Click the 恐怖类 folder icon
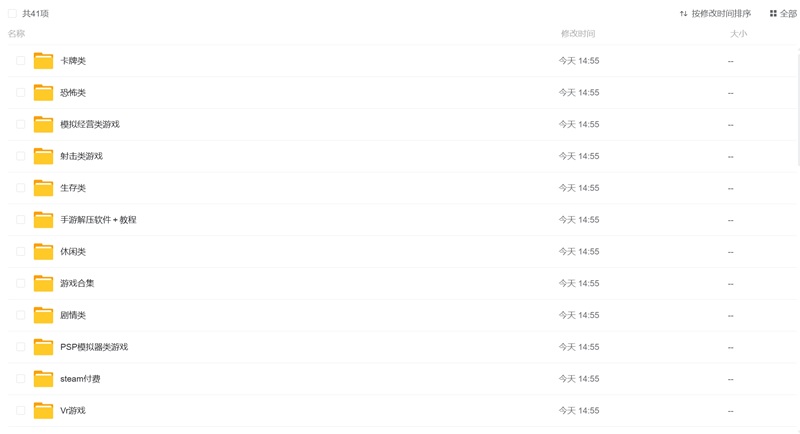 coord(43,93)
